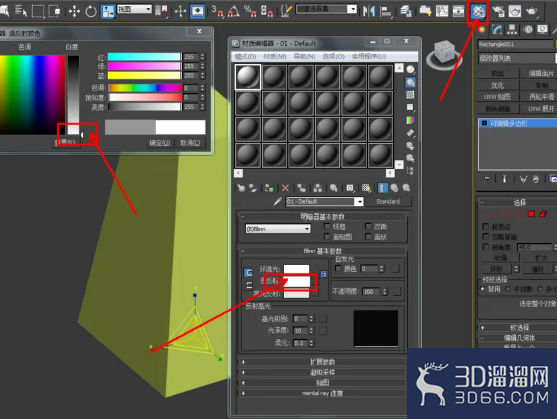The height and width of the screenshot is (419, 557).
Task: Click Show Shaded Material in Viewport icon
Action: click(x=366, y=188)
